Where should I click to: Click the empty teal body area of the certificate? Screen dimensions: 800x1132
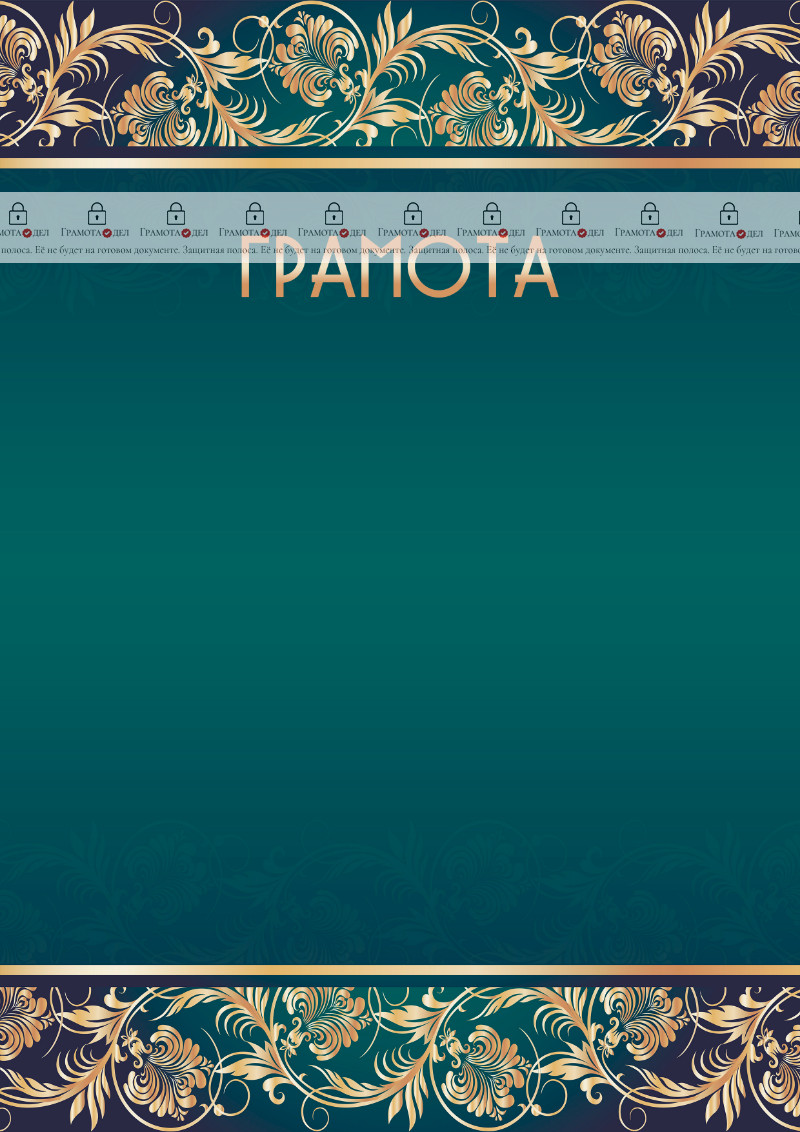(400, 600)
